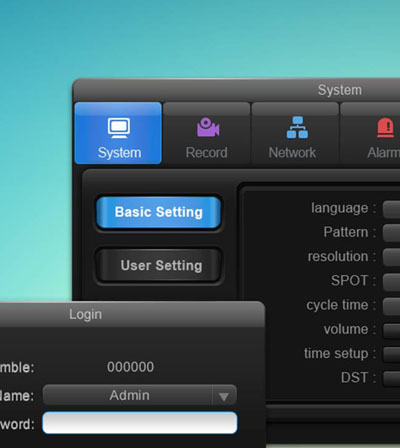Open the cycle time setting control
The width and height of the screenshot is (400, 448).
tap(392, 306)
